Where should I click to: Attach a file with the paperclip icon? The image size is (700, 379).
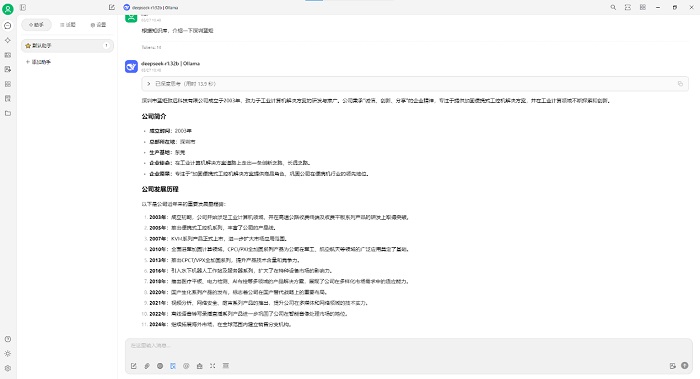(147, 366)
